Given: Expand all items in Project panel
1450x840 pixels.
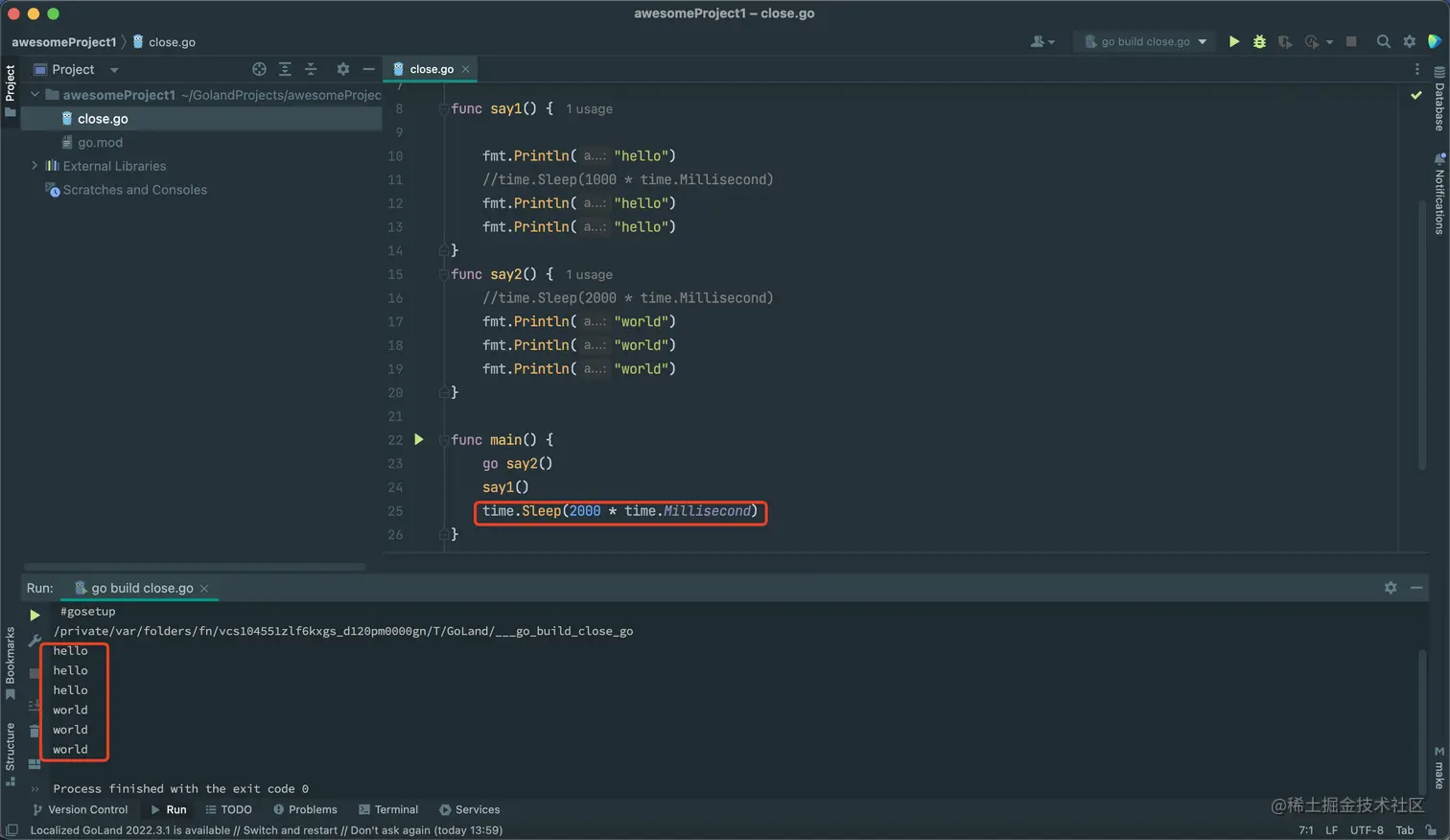Looking at the screenshot, I should [285, 69].
